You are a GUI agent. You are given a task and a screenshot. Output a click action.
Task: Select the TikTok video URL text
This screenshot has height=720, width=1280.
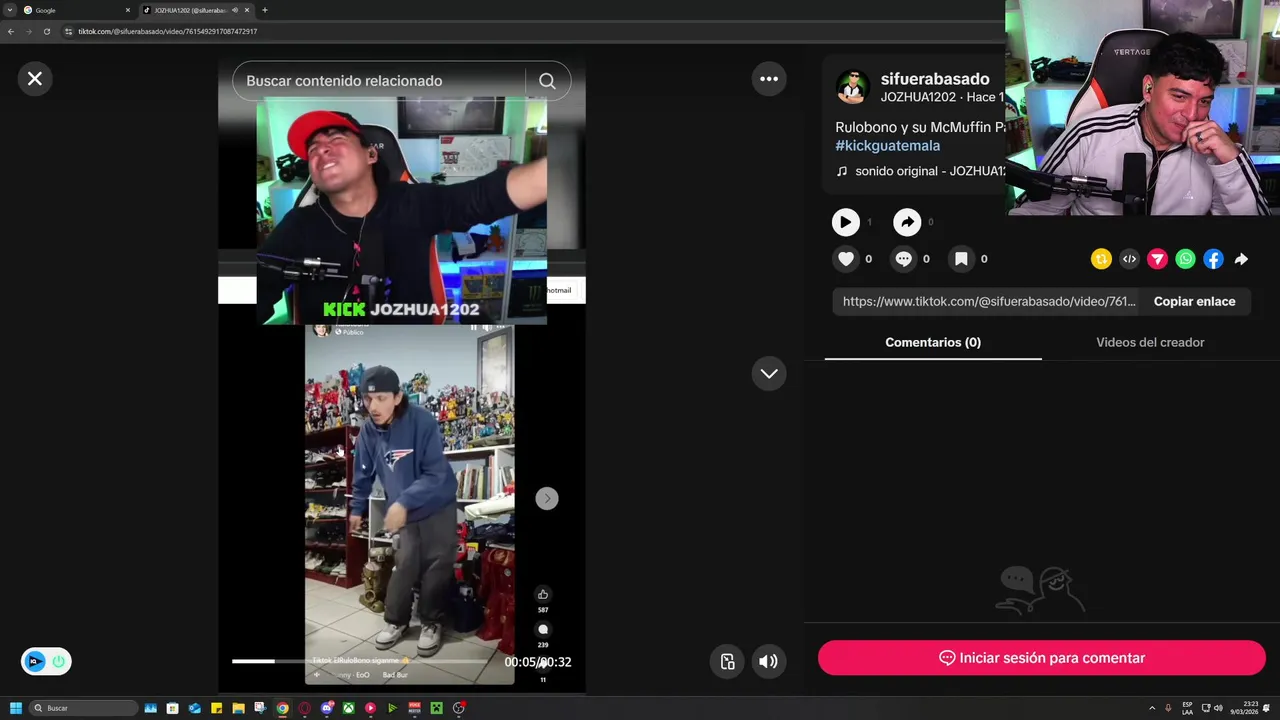point(989,301)
